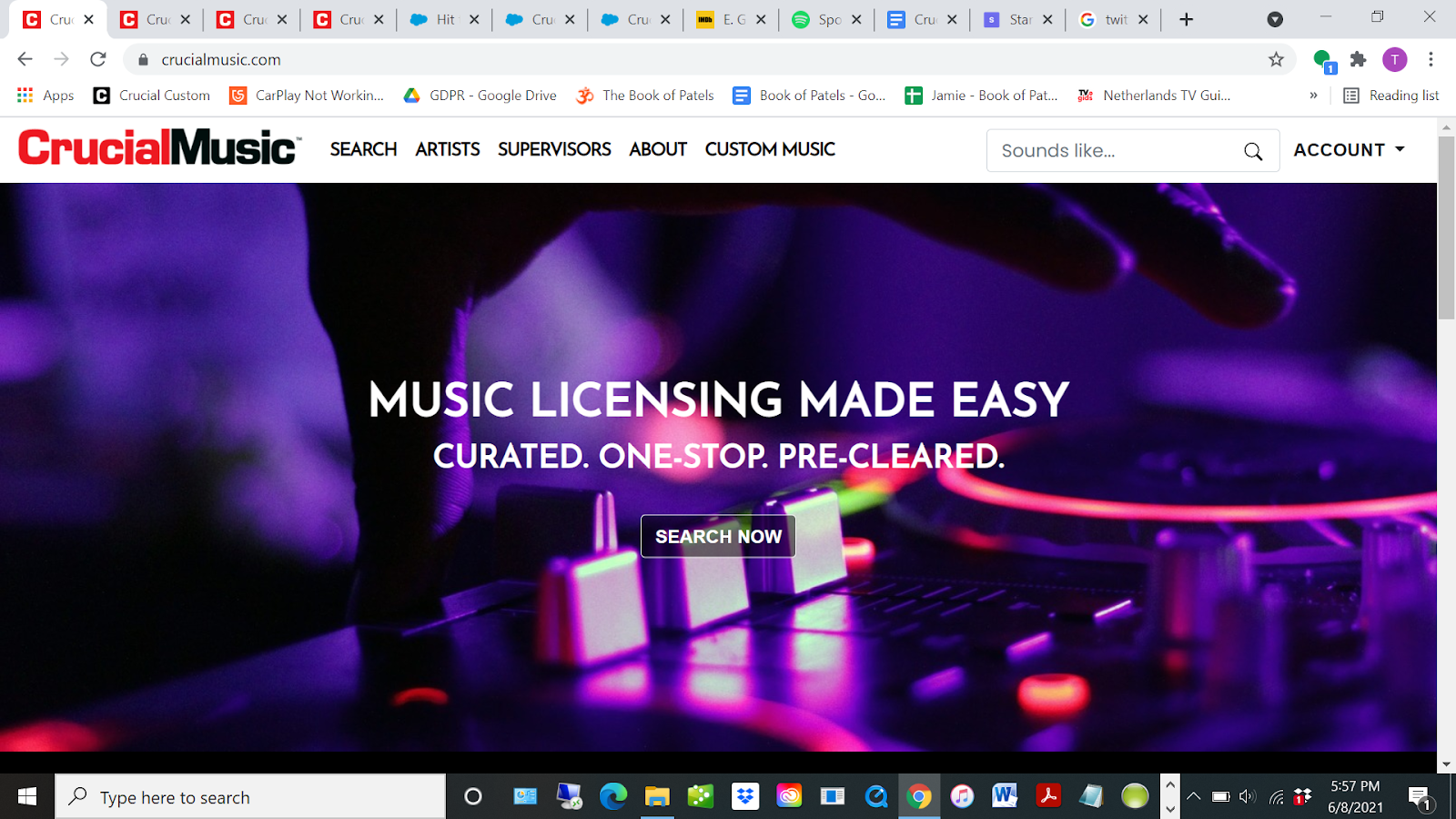Click the address bar URL crucialmusic.com
The width and height of the screenshot is (1456, 819).
click(221, 59)
